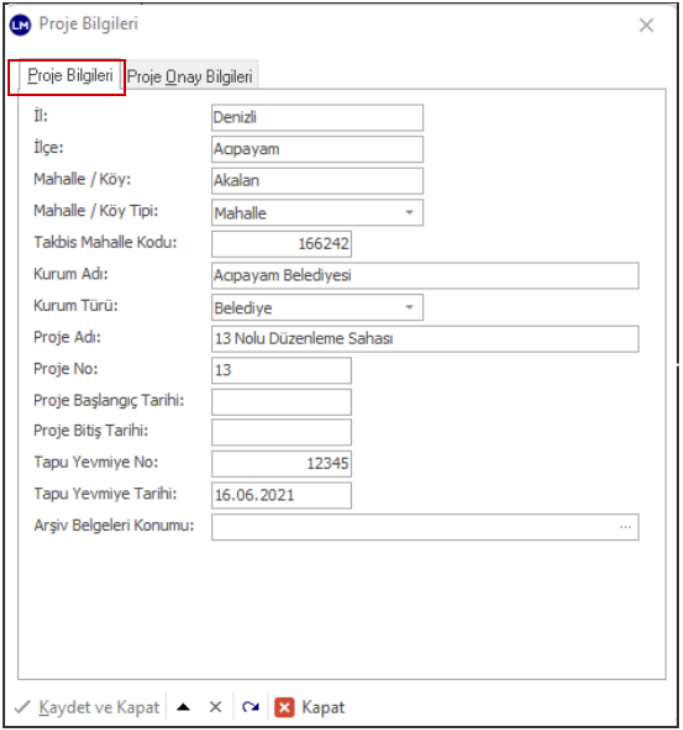Click into the İl field showing Denizli
Screen dimensions: 683x730
pos(317,118)
